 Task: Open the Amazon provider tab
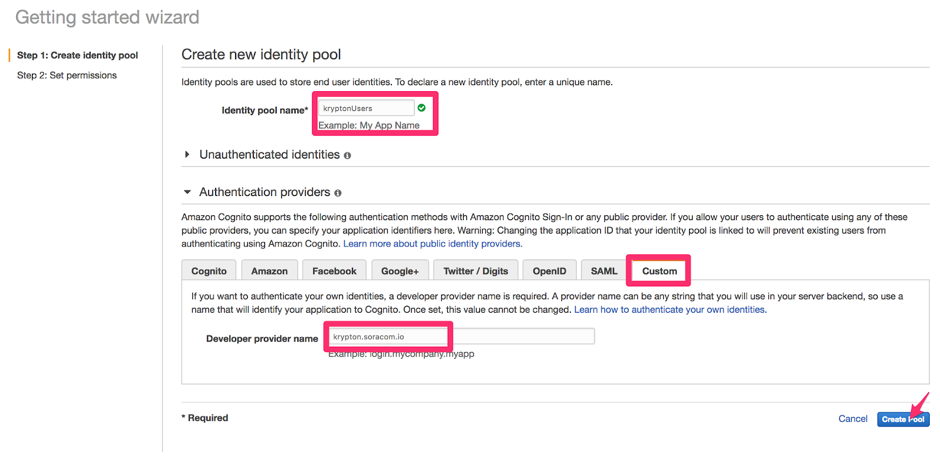pyautogui.click(x=269, y=271)
